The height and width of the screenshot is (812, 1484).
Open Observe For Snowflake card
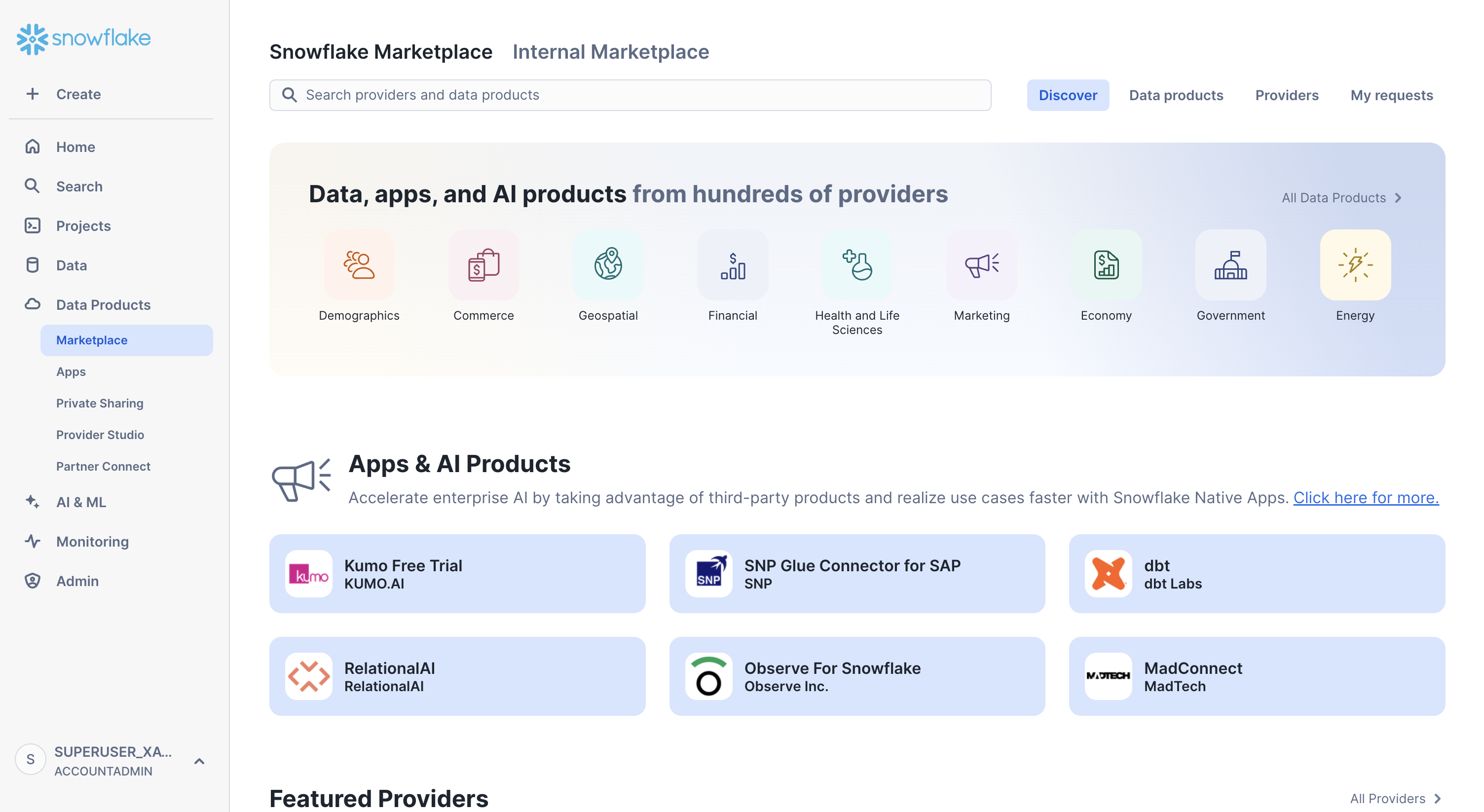click(x=857, y=676)
